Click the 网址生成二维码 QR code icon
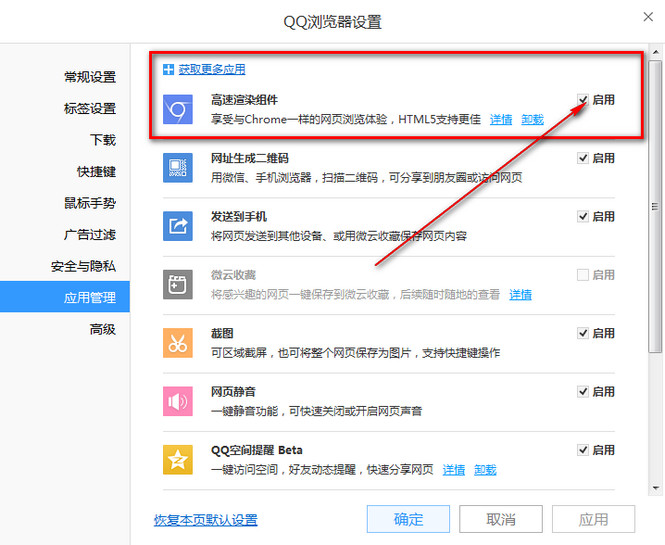This screenshot has width=665, height=545. point(178,168)
